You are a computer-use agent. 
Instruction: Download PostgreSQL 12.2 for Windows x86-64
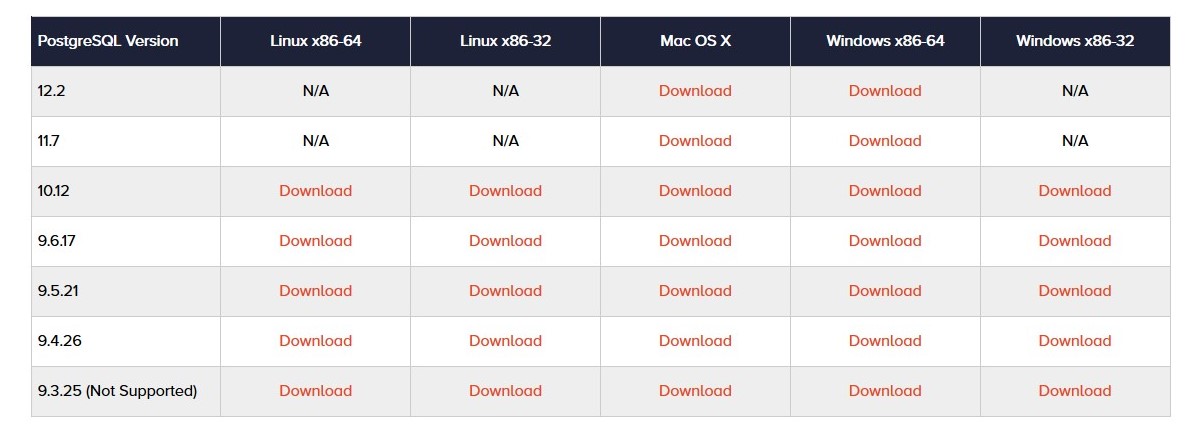pos(885,91)
